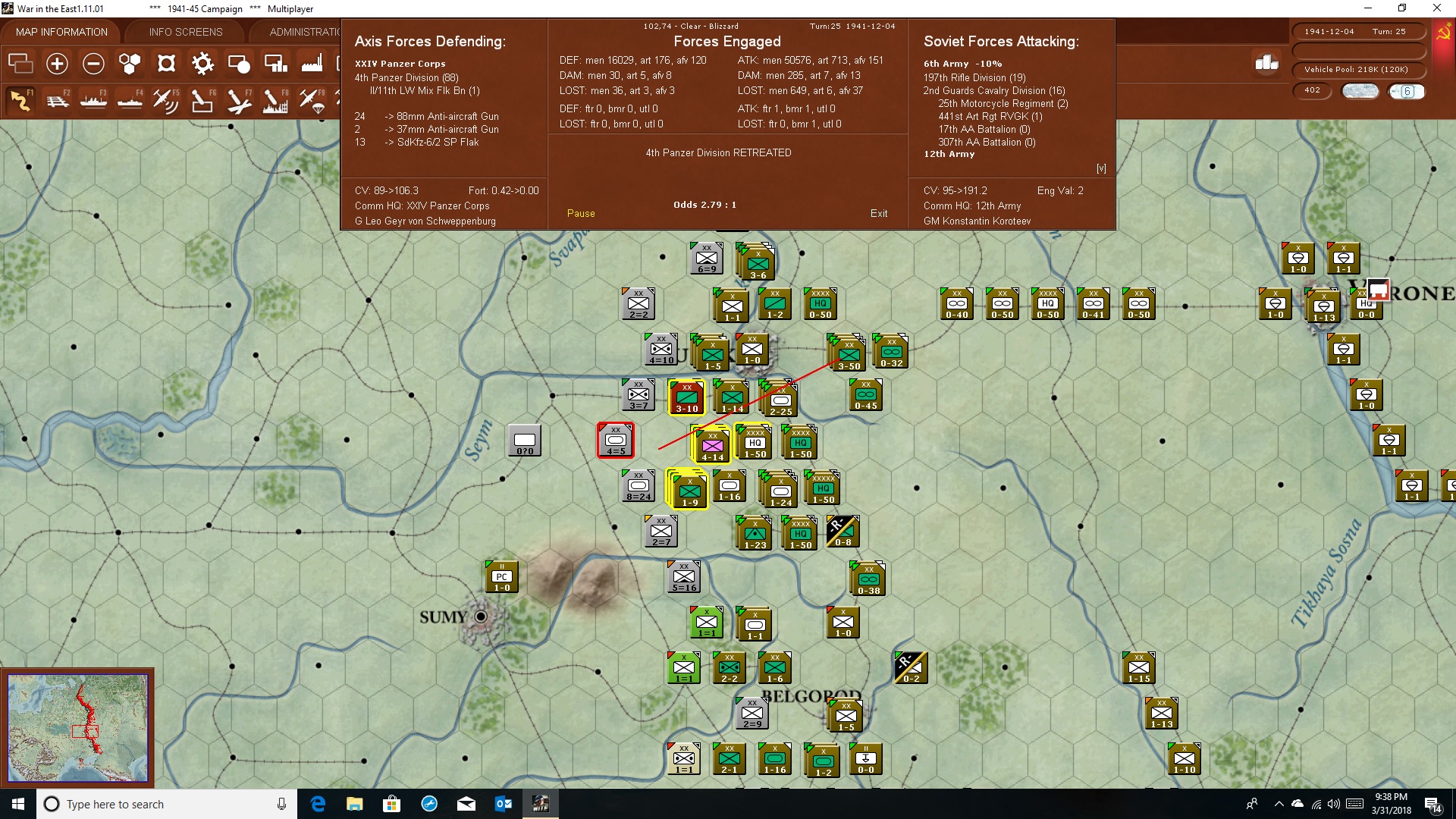The width and height of the screenshot is (1456, 819).
Task: Click 88mm Anti-aircraft Gun row
Action: (x=427, y=116)
